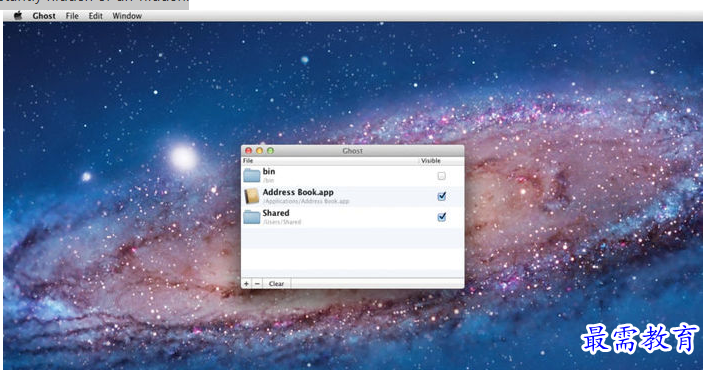Minimize the Ghost window
This screenshot has height=370, width=705.
tap(259, 151)
